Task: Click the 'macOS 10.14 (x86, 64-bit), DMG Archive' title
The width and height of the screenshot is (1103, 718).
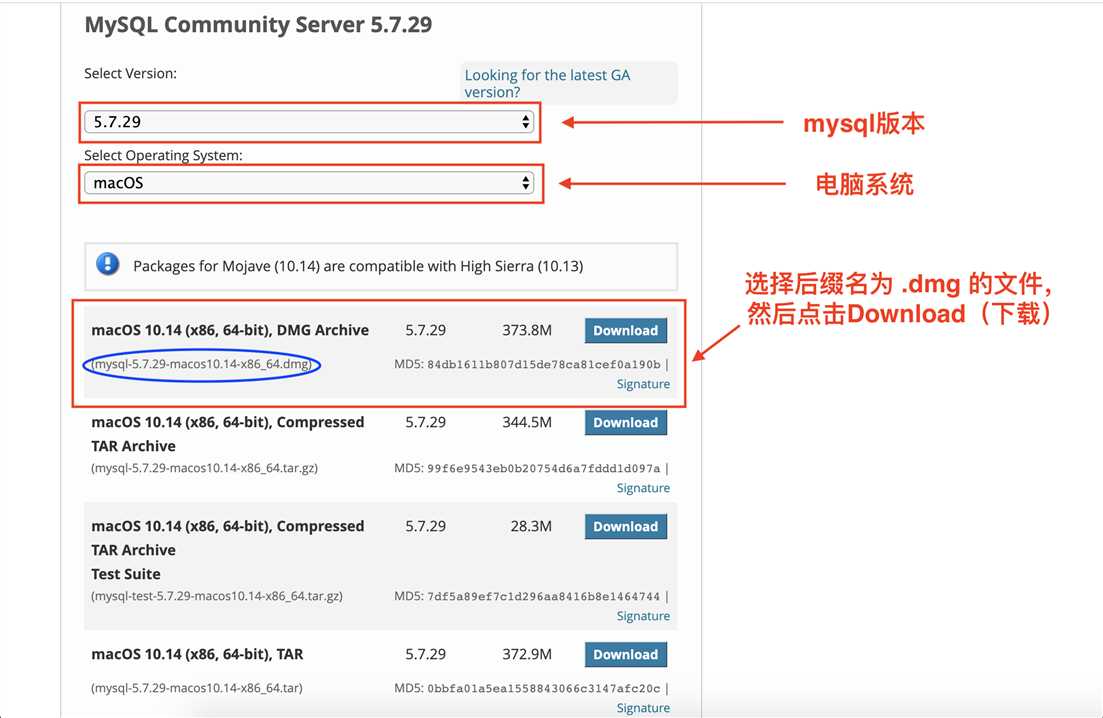Action: pyautogui.click(x=230, y=331)
